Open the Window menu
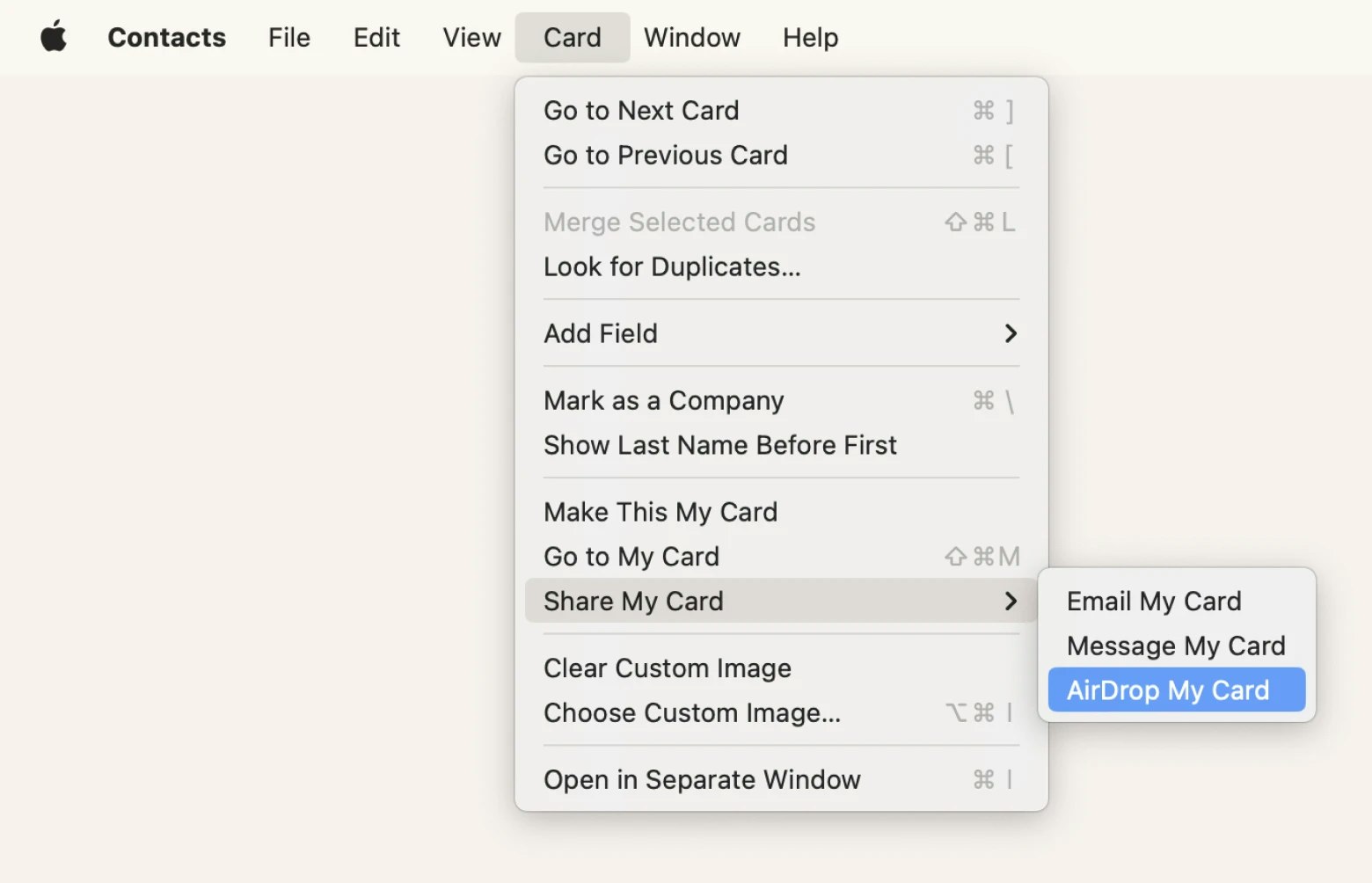The height and width of the screenshot is (883, 1372). (692, 38)
